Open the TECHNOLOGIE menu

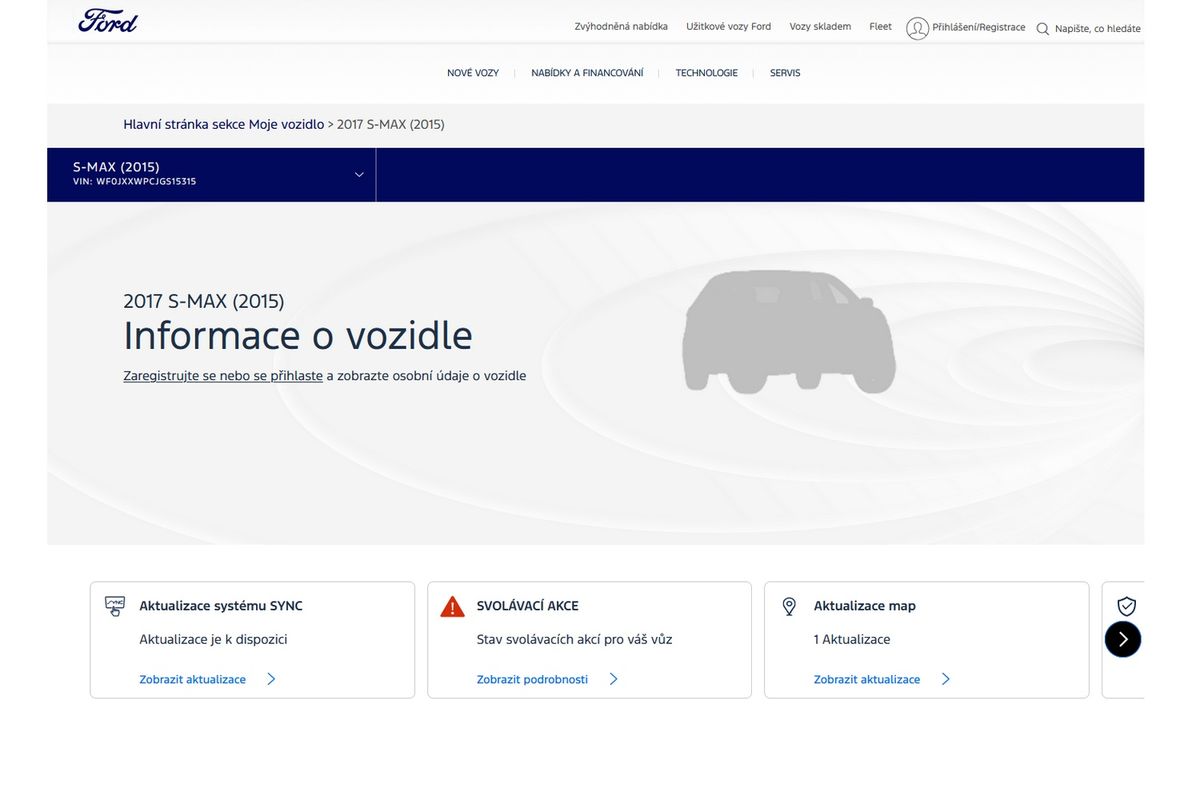(706, 73)
